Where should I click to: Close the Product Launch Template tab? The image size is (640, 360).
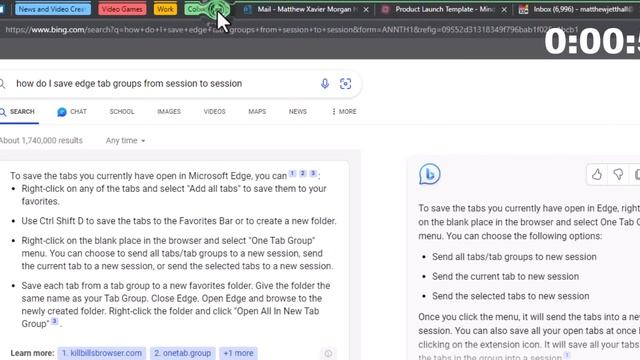(x=504, y=9)
